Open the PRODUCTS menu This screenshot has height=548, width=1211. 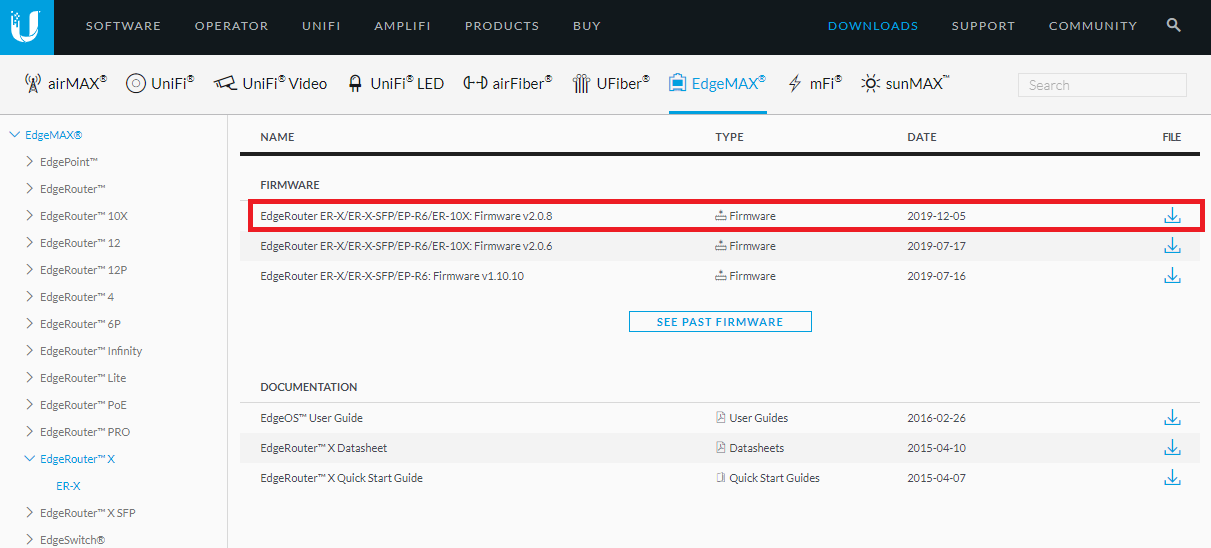tap(502, 26)
